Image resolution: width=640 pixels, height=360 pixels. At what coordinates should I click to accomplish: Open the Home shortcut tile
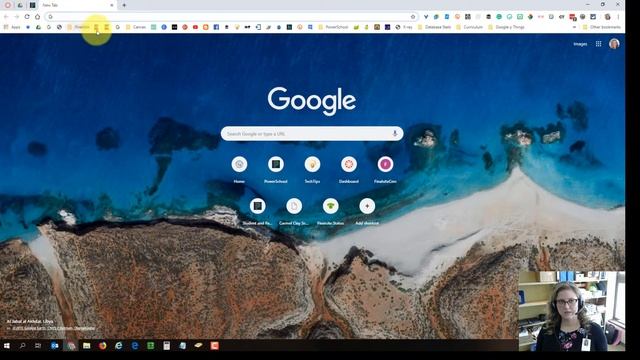coord(239,169)
